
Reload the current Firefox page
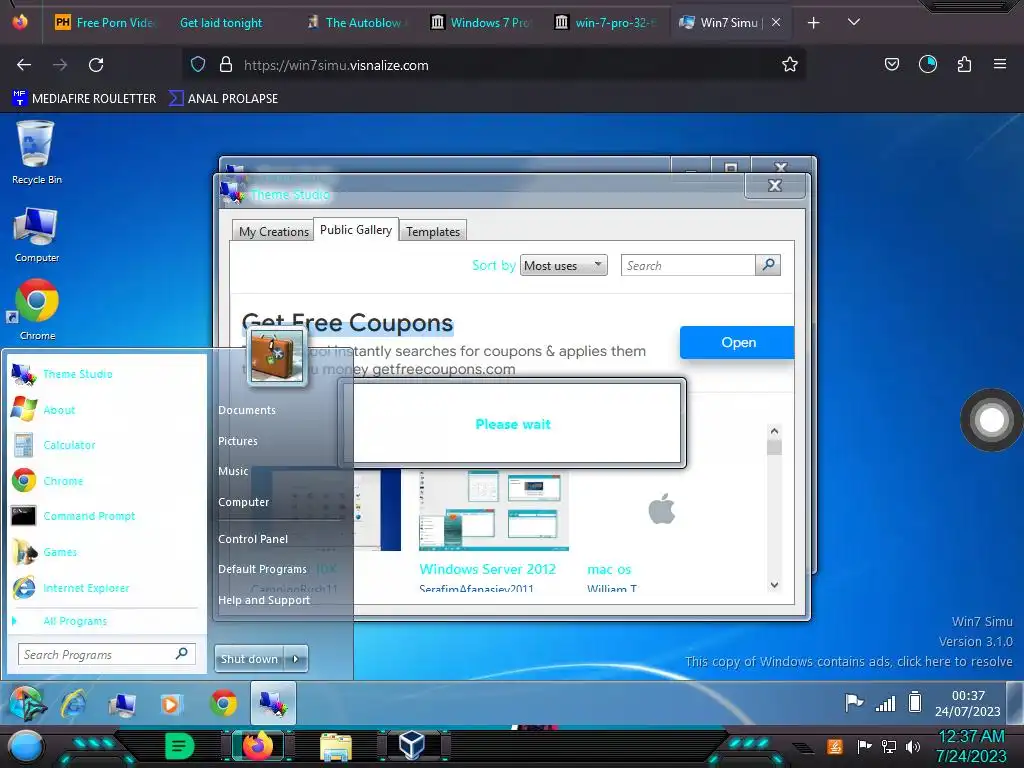click(x=96, y=65)
